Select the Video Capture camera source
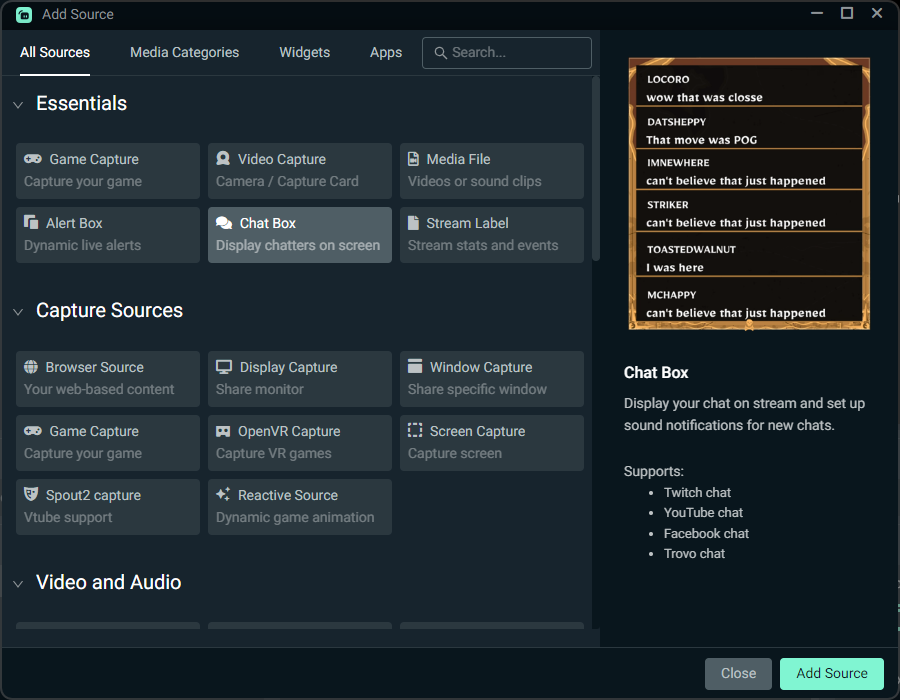Viewport: 900px width, 700px height. pyautogui.click(x=299, y=171)
